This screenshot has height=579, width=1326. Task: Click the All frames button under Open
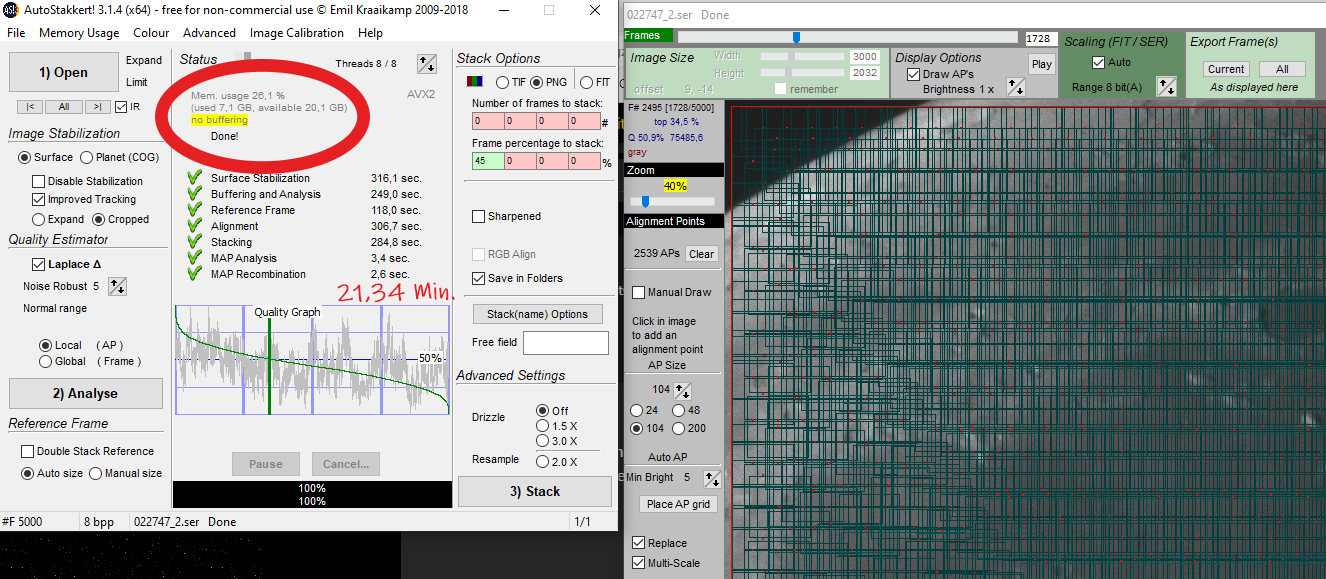click(x=63, y=107)
